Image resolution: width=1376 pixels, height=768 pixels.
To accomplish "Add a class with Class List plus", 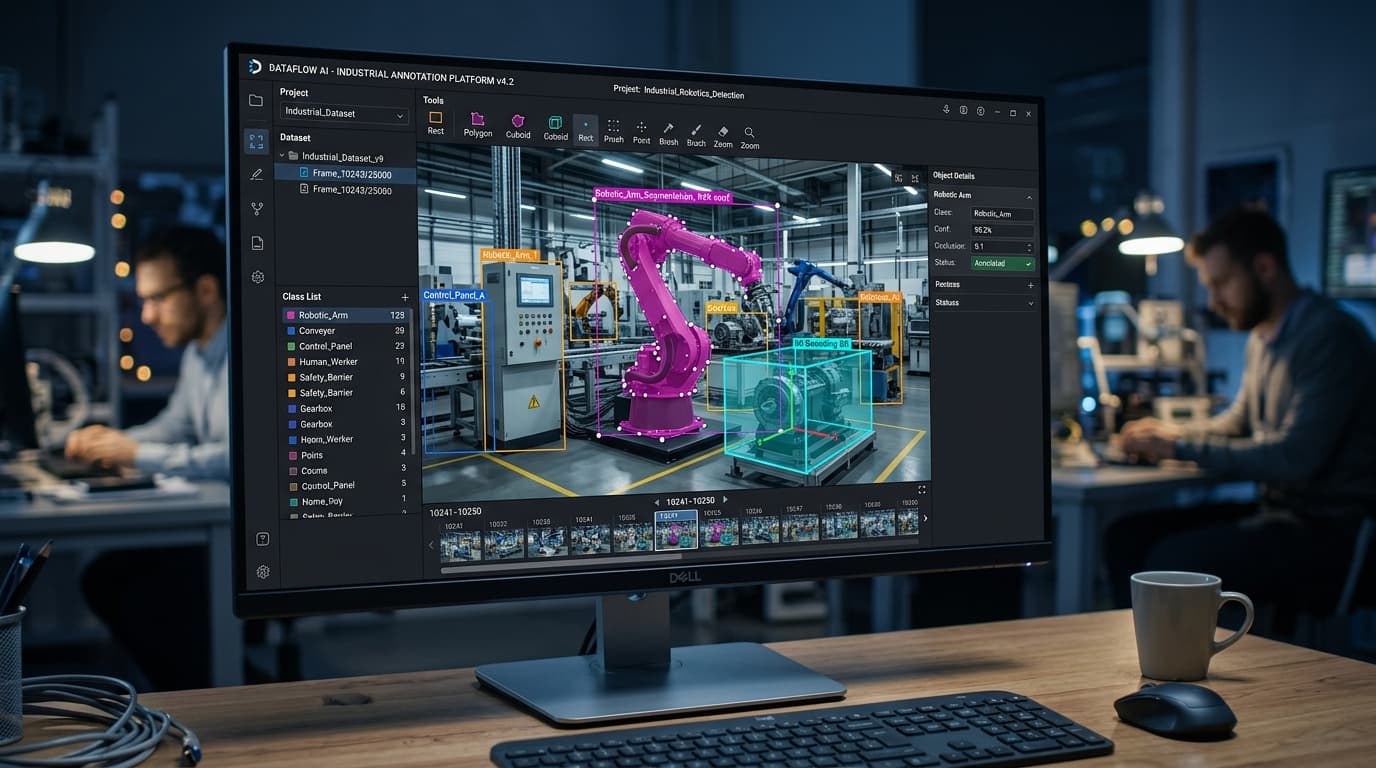I will coord(405,298).
